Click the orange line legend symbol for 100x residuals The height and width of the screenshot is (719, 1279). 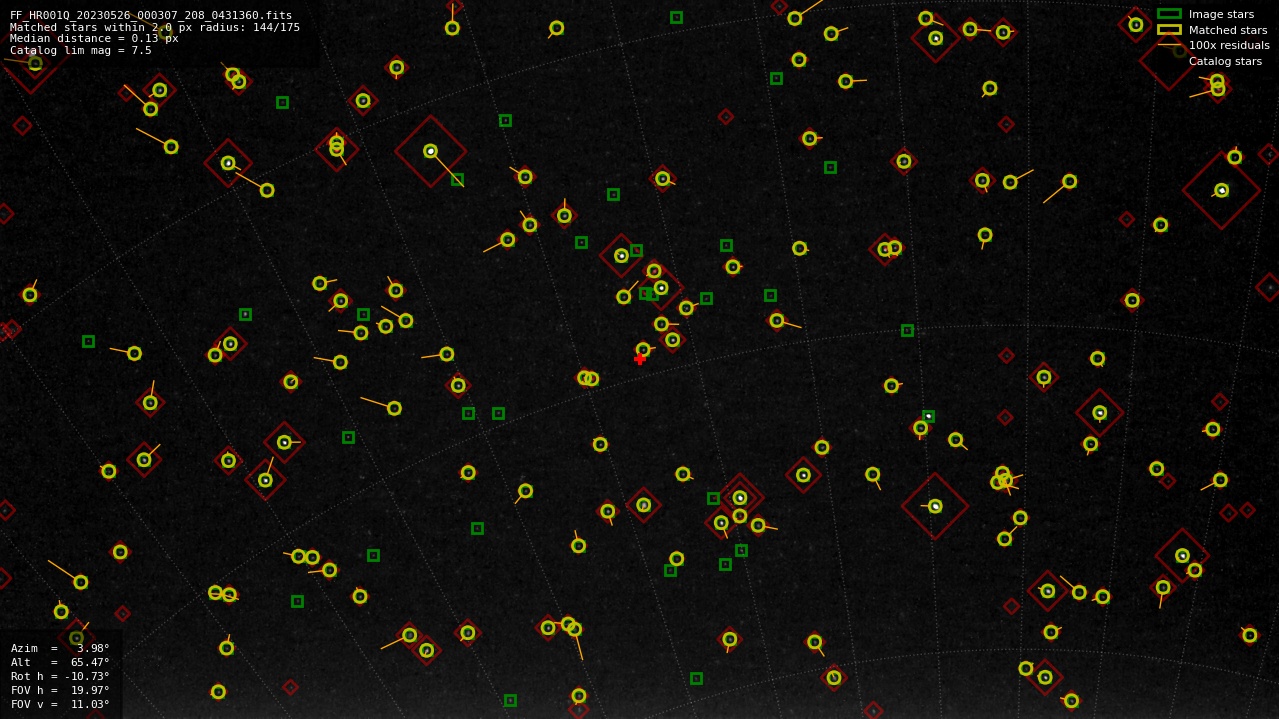coord(1169,45)
